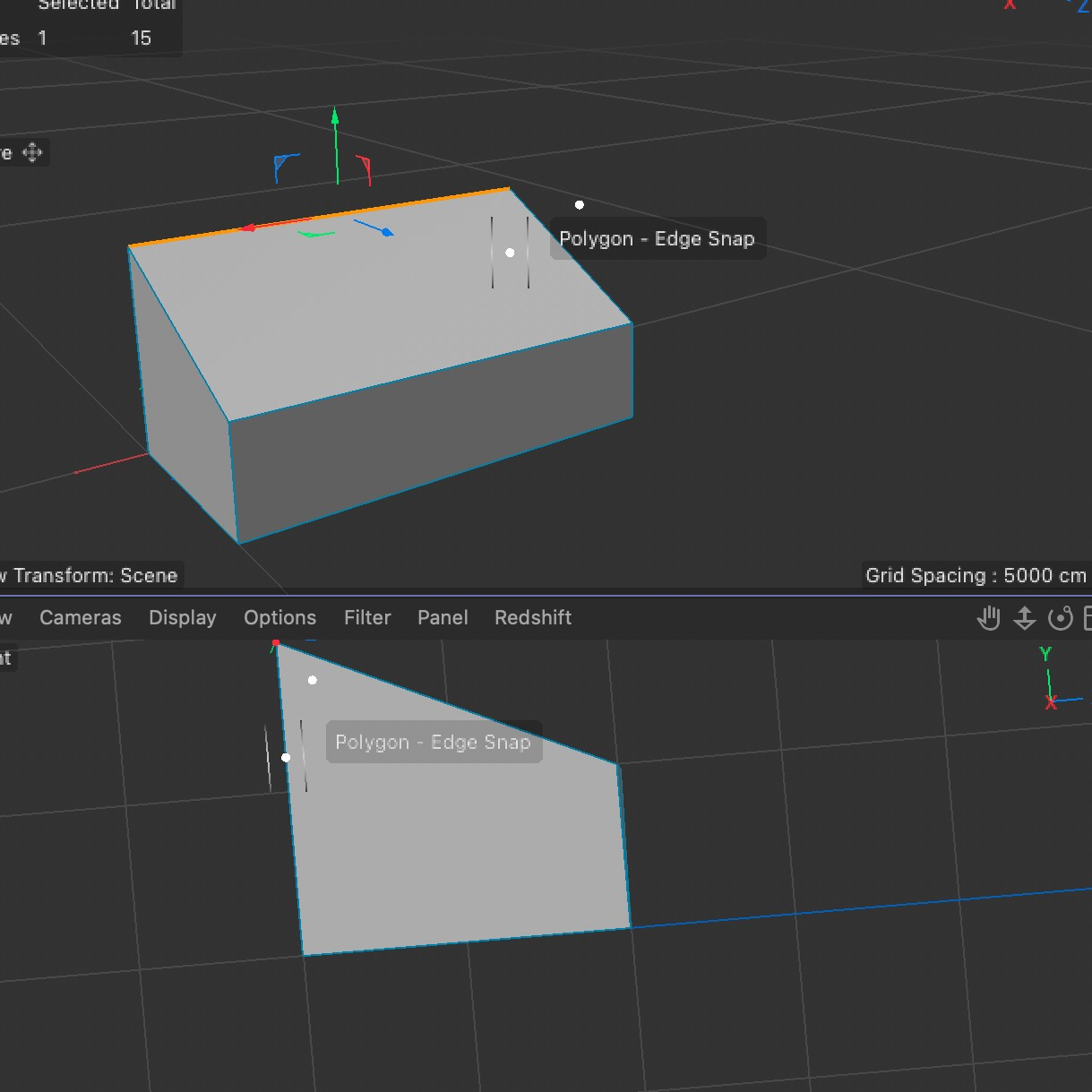Open the Options menu

279,617
